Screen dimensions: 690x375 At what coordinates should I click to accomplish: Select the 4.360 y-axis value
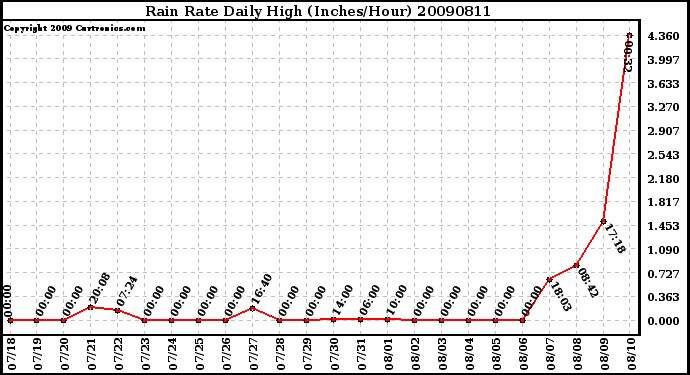click(x=663, y=36)
